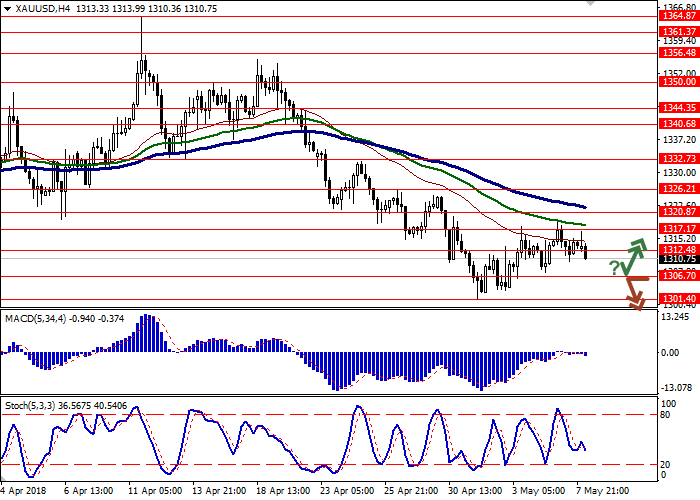This screenshot has width=700, height=500.
Task: Click the MACD 0.00 scale value
Action: [672, 353]
